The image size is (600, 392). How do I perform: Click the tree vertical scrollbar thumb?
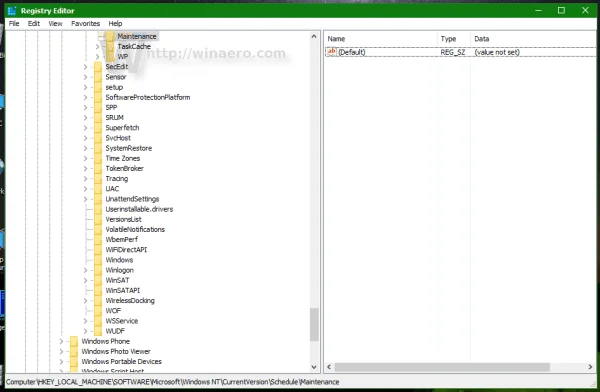(314, 324)
